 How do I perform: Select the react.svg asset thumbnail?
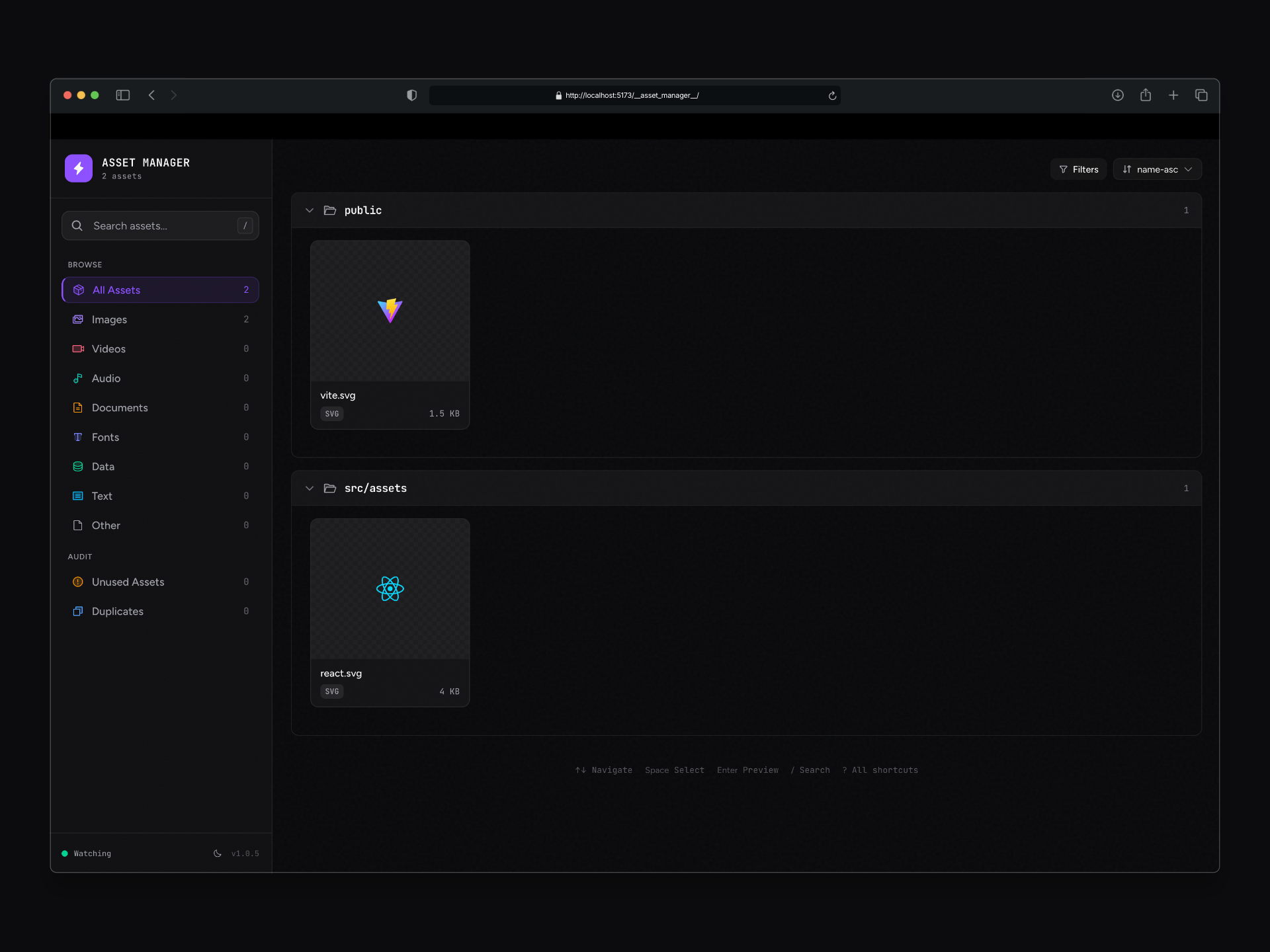pos(390,588)
